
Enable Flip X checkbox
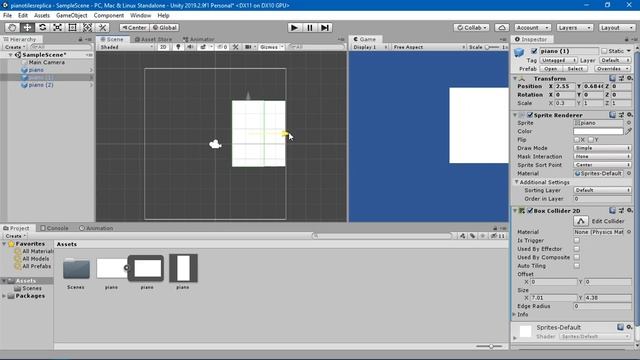pos(576,140)
